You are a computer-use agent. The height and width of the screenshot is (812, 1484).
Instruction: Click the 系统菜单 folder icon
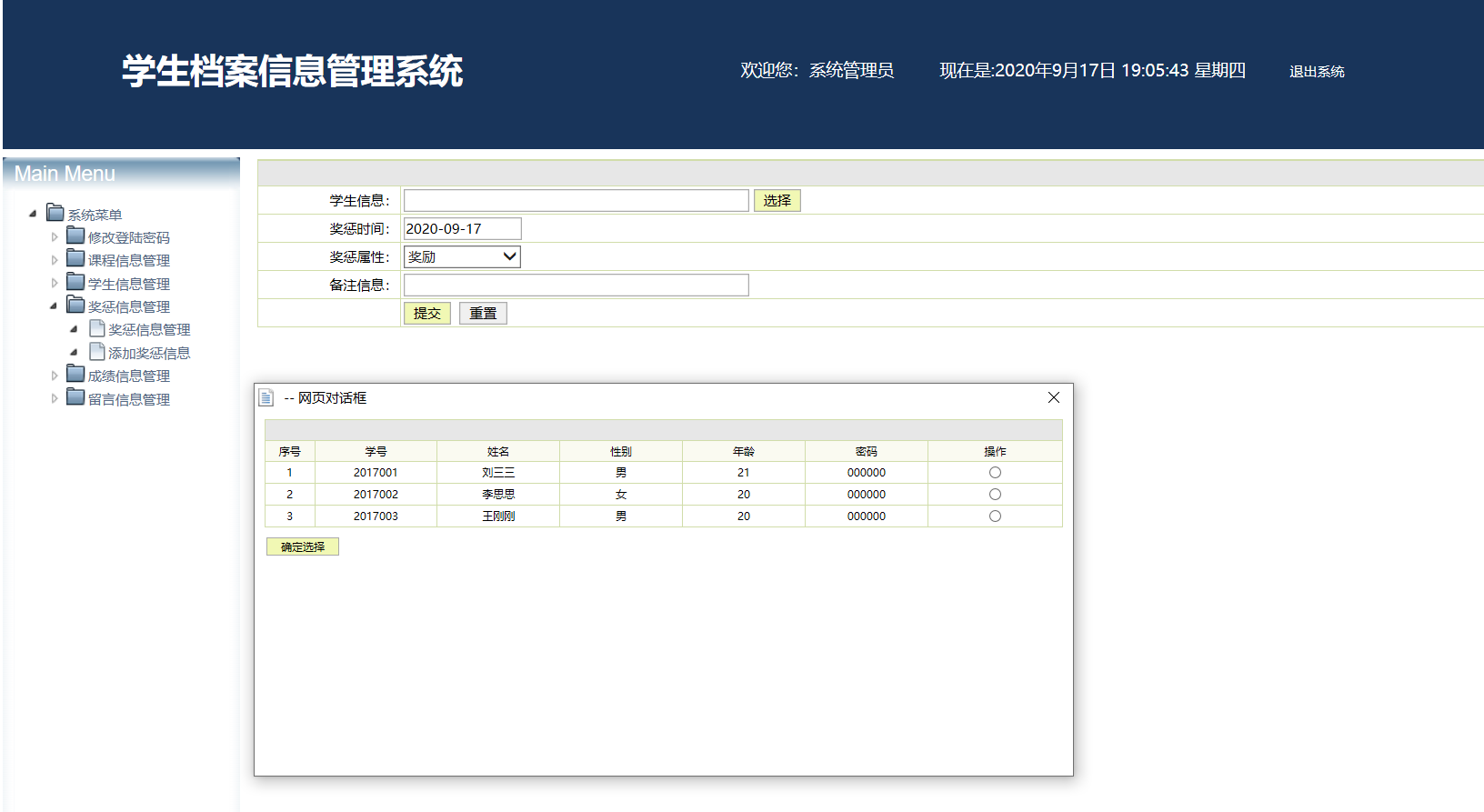[x=55, y=213]
